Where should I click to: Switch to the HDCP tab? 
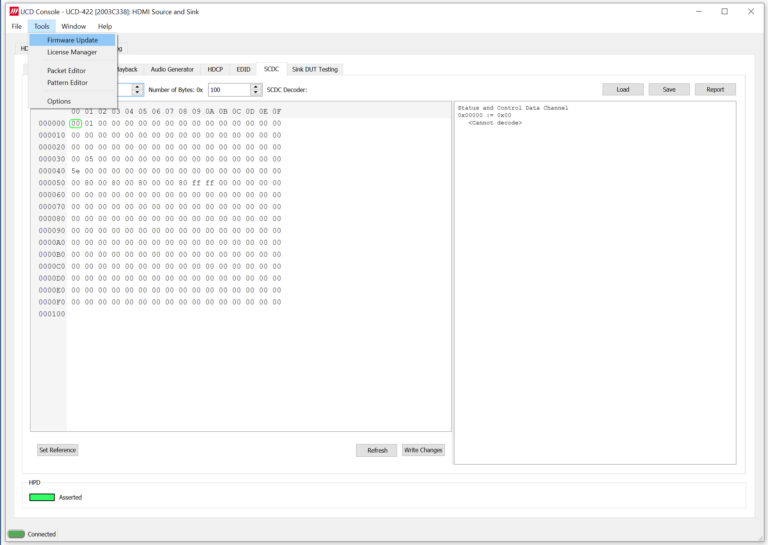[x=215, y=69]
